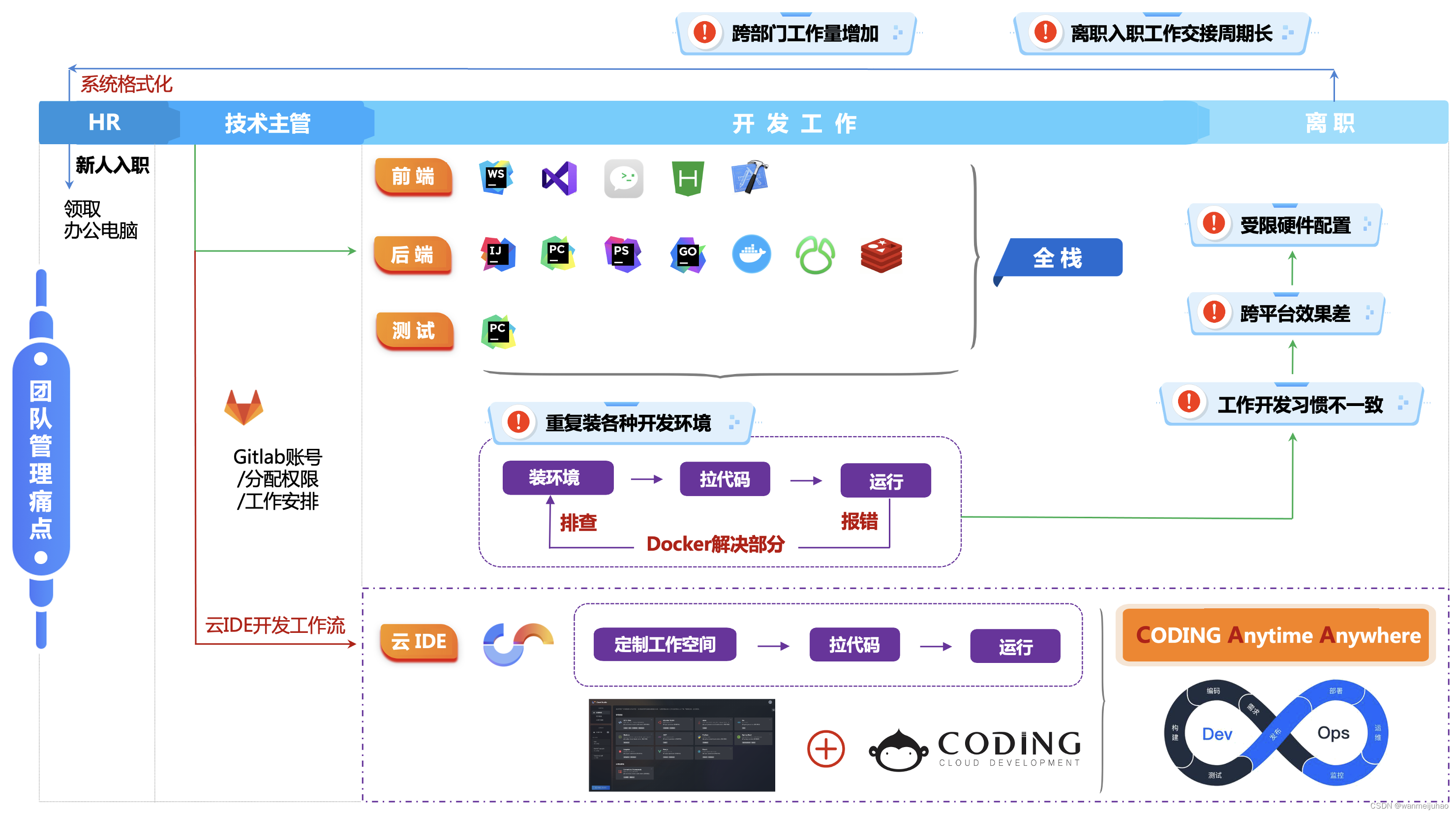Click the CODING monkey logo
The height and width of the screenshot is (815, 1456).
pos(898,751)
